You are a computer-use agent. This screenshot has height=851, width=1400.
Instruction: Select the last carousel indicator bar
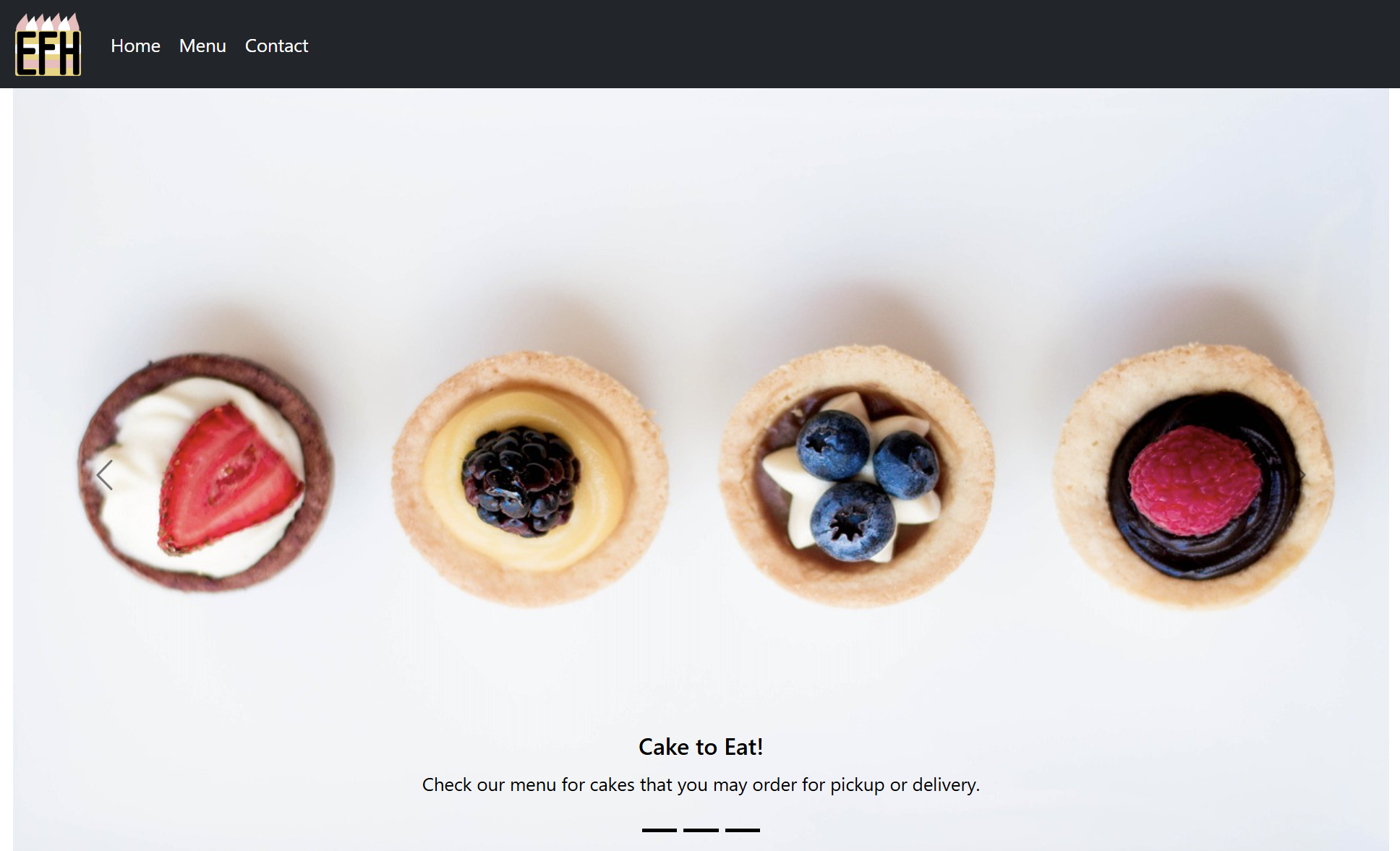(x=743, y=830)
